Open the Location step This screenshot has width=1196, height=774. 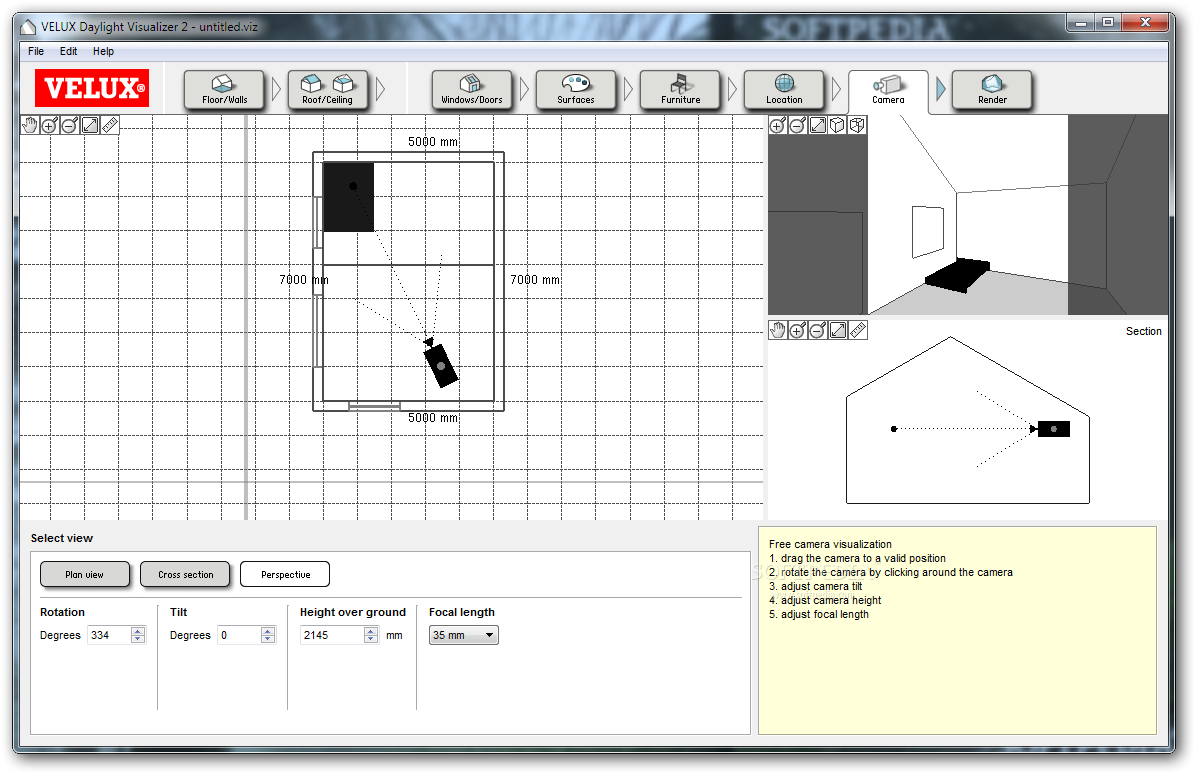pyautogui.click(x=784, y=90)
